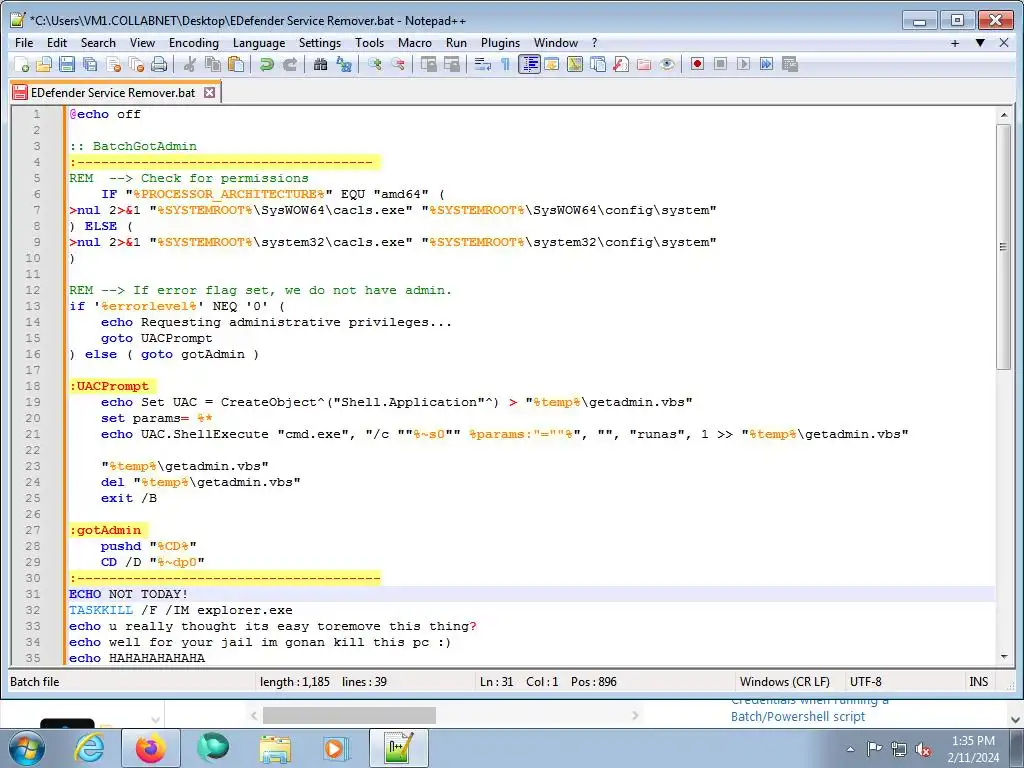Open the Window menu

(556, 42)
